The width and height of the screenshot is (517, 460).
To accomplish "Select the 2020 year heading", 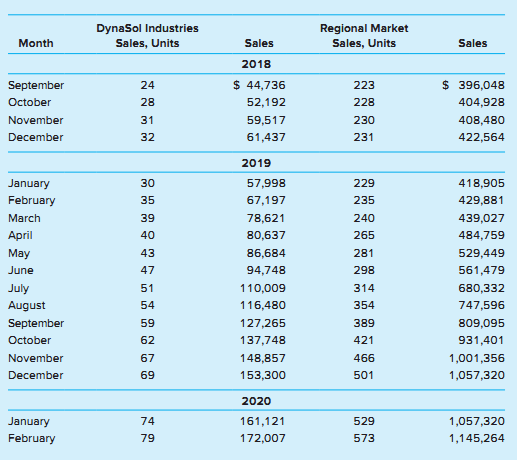I will tap(256, 401).
